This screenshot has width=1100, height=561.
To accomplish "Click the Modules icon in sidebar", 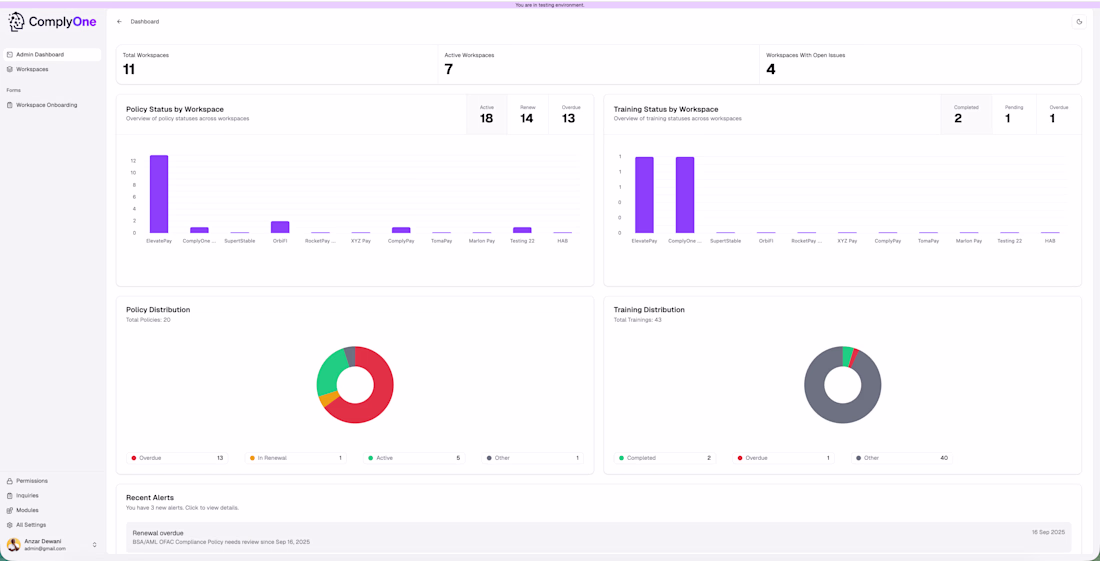I will [9, 511].
